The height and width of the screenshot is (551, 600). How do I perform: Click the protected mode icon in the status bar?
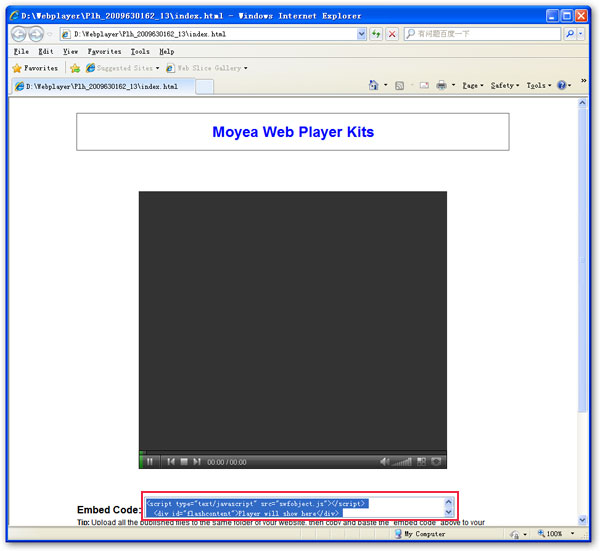(x=515, y=534)
